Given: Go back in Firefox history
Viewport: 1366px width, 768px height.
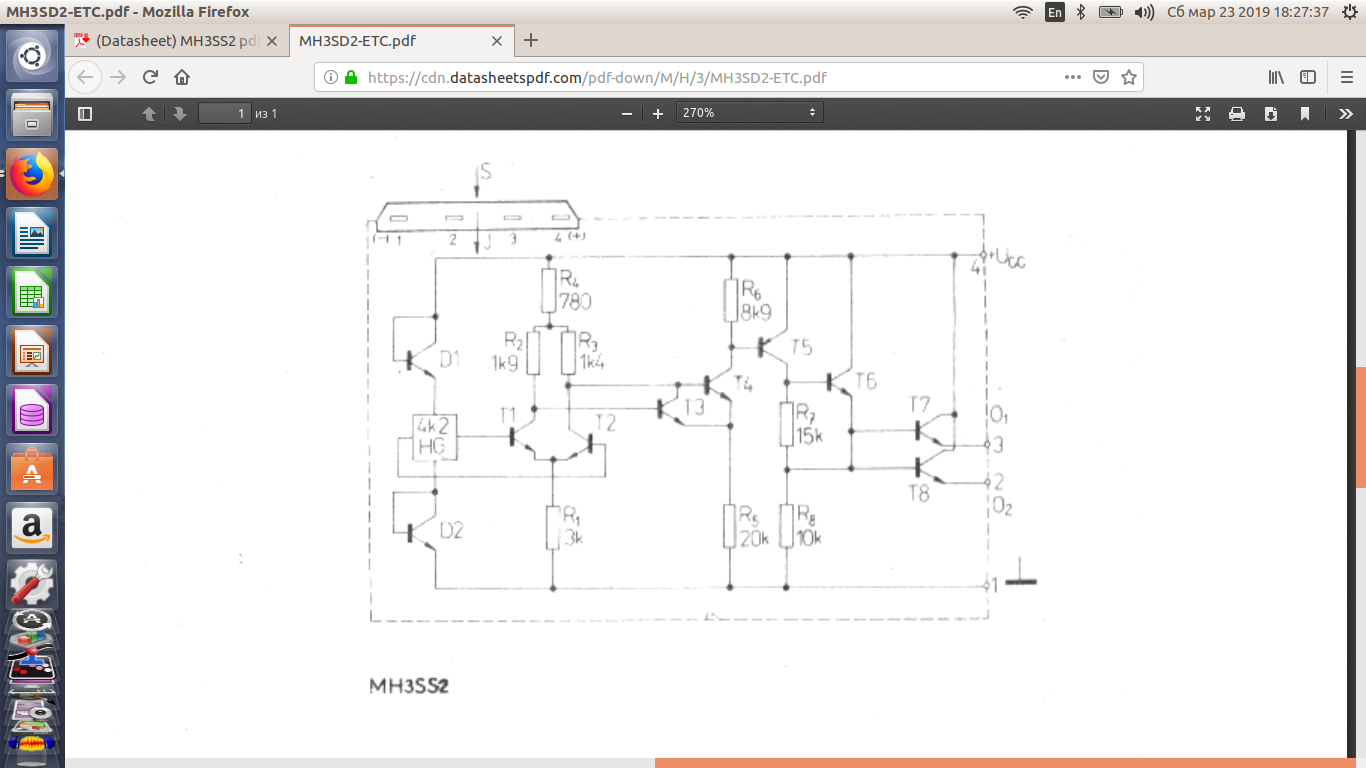Looking at the screenshot, I should (x=85, y=77).
